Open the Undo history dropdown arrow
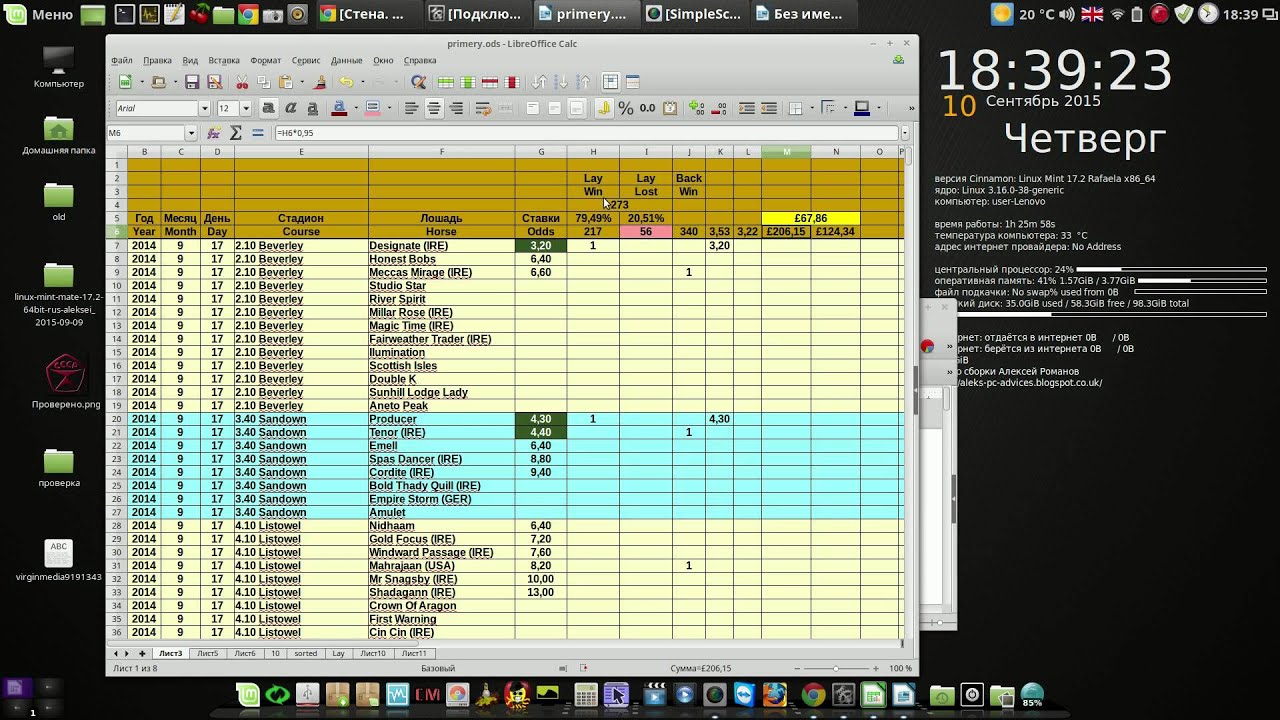1280x720 pixels. click(x=363, y=82)
